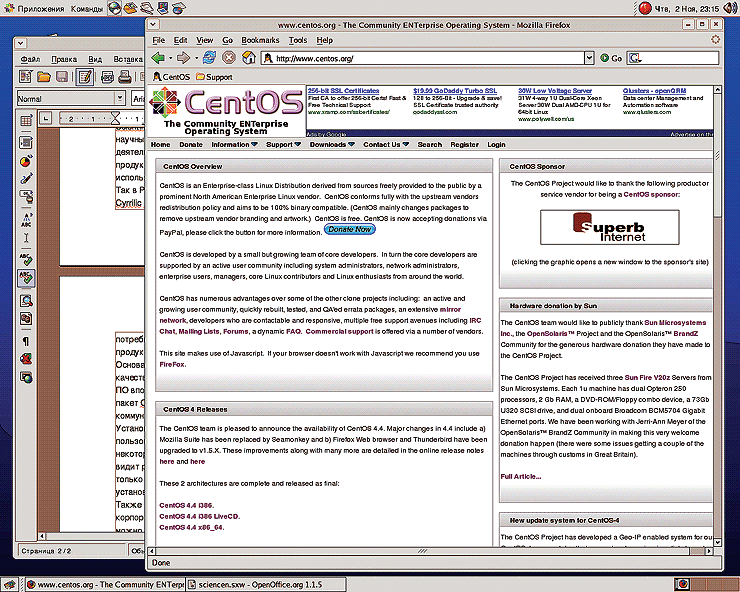The image size is (740, 592).
Task: Open the Support bookmark folder
Action: [x=214, y=76]
